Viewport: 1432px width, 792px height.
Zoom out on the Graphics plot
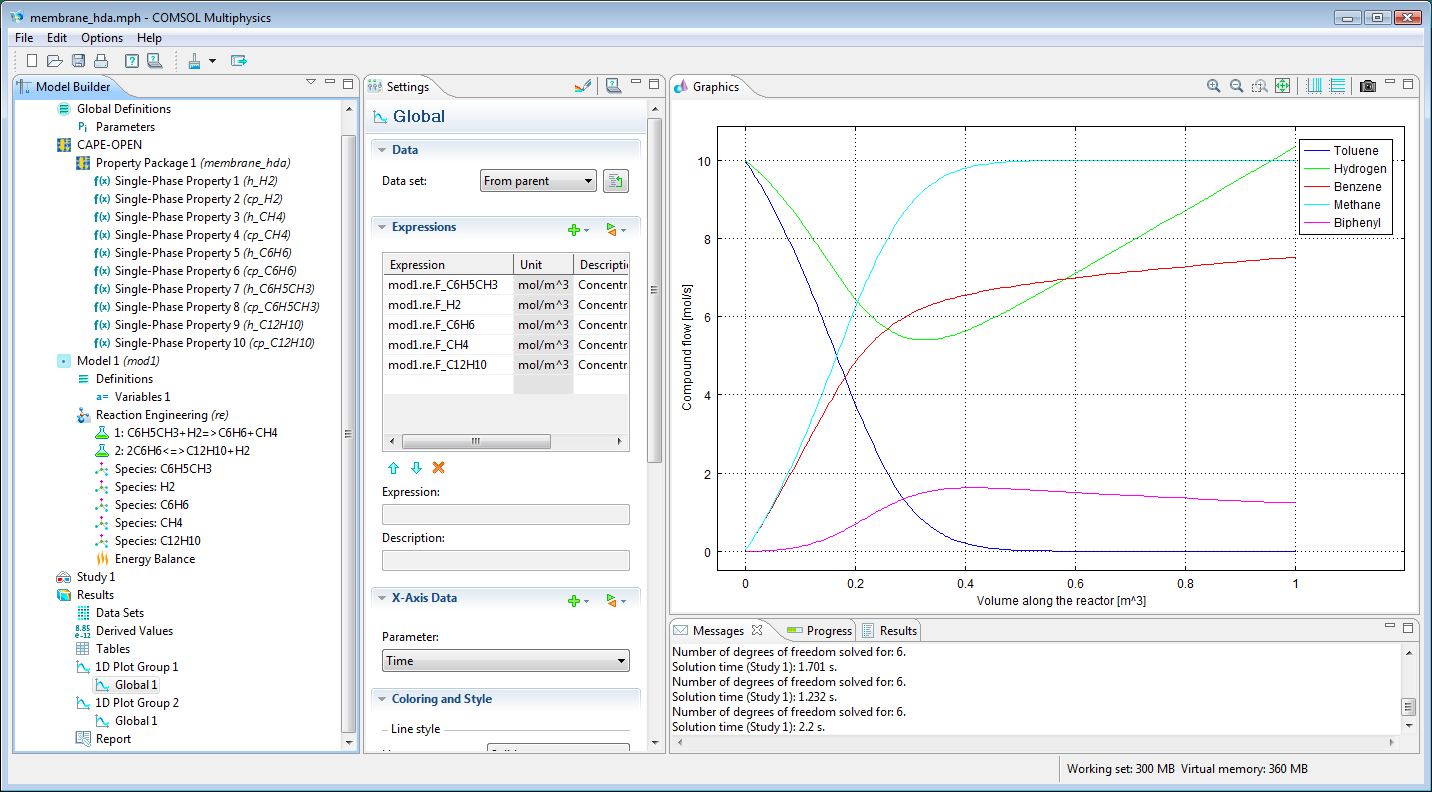coord(1236,86)
